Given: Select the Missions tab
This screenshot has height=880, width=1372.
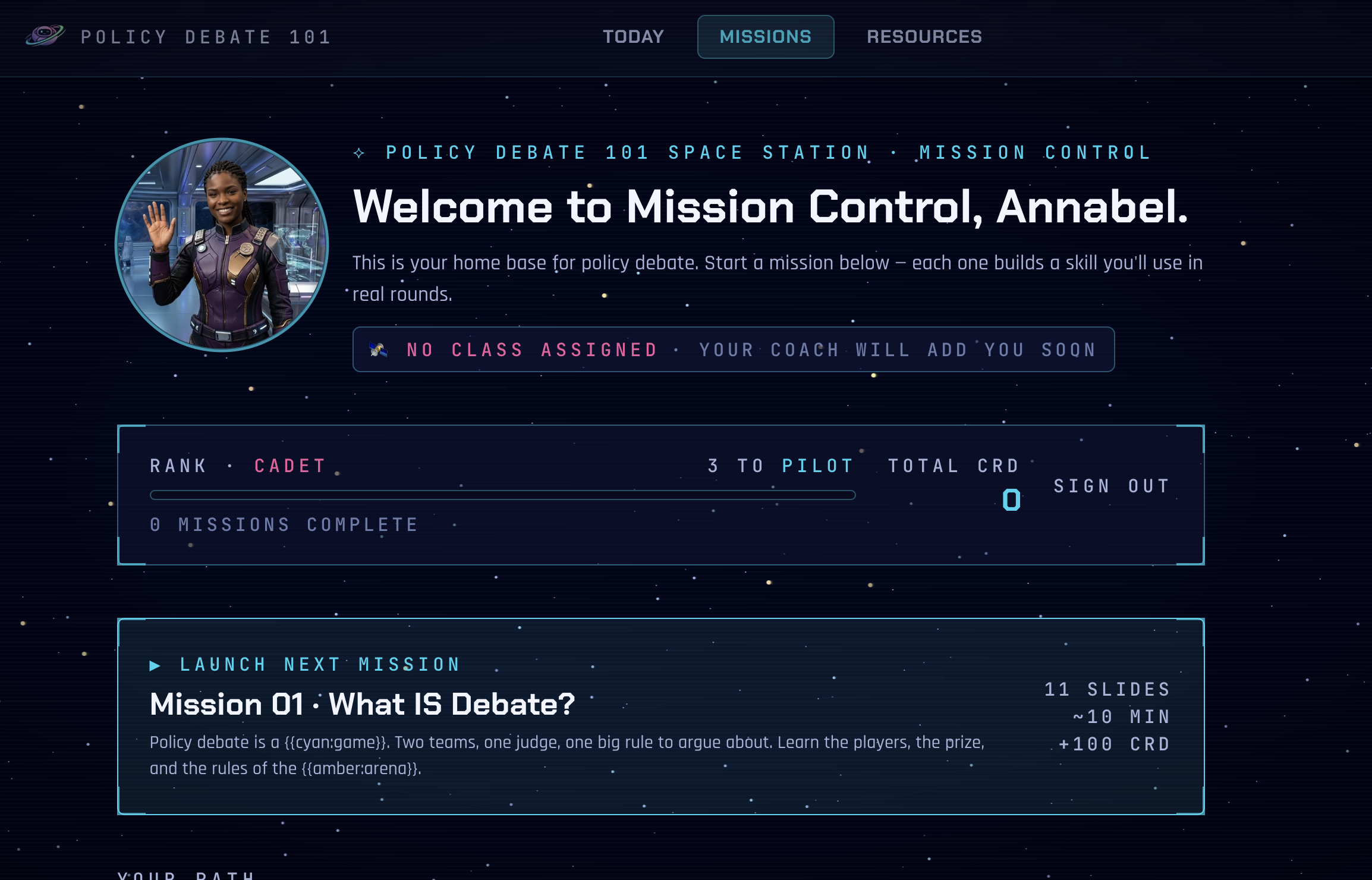Looking at the screenshot, I should [x=766, y=37].
